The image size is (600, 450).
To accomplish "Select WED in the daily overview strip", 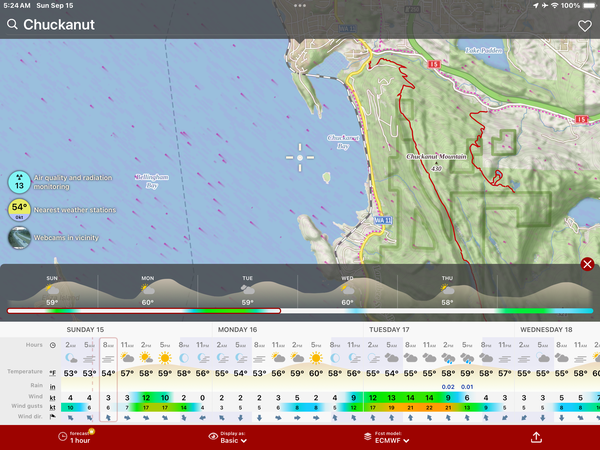I will coord(347,290).
